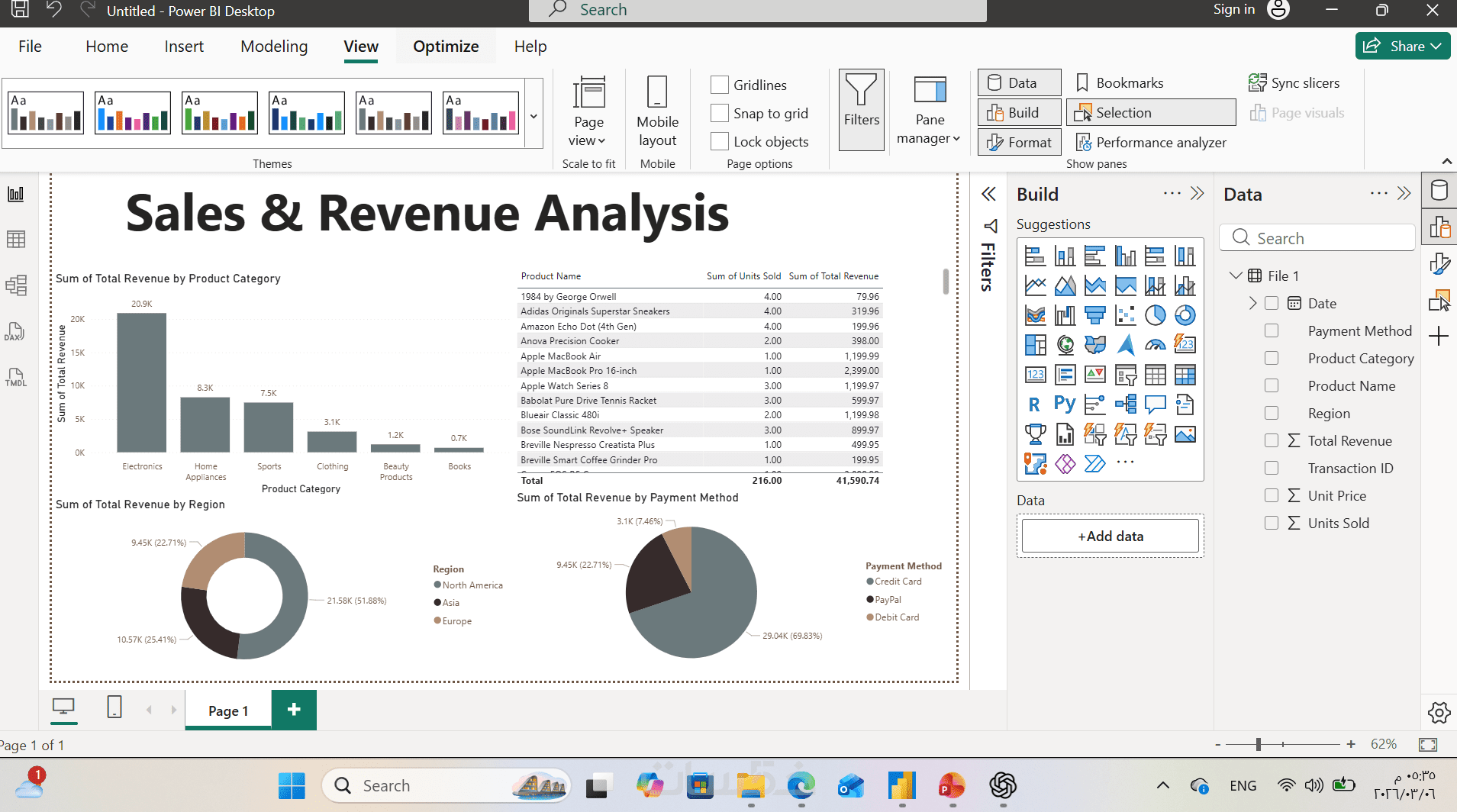1457x812 pixels.
Task: Switch to mobile layout at bottom bar
Action: [x=114, y=707]
